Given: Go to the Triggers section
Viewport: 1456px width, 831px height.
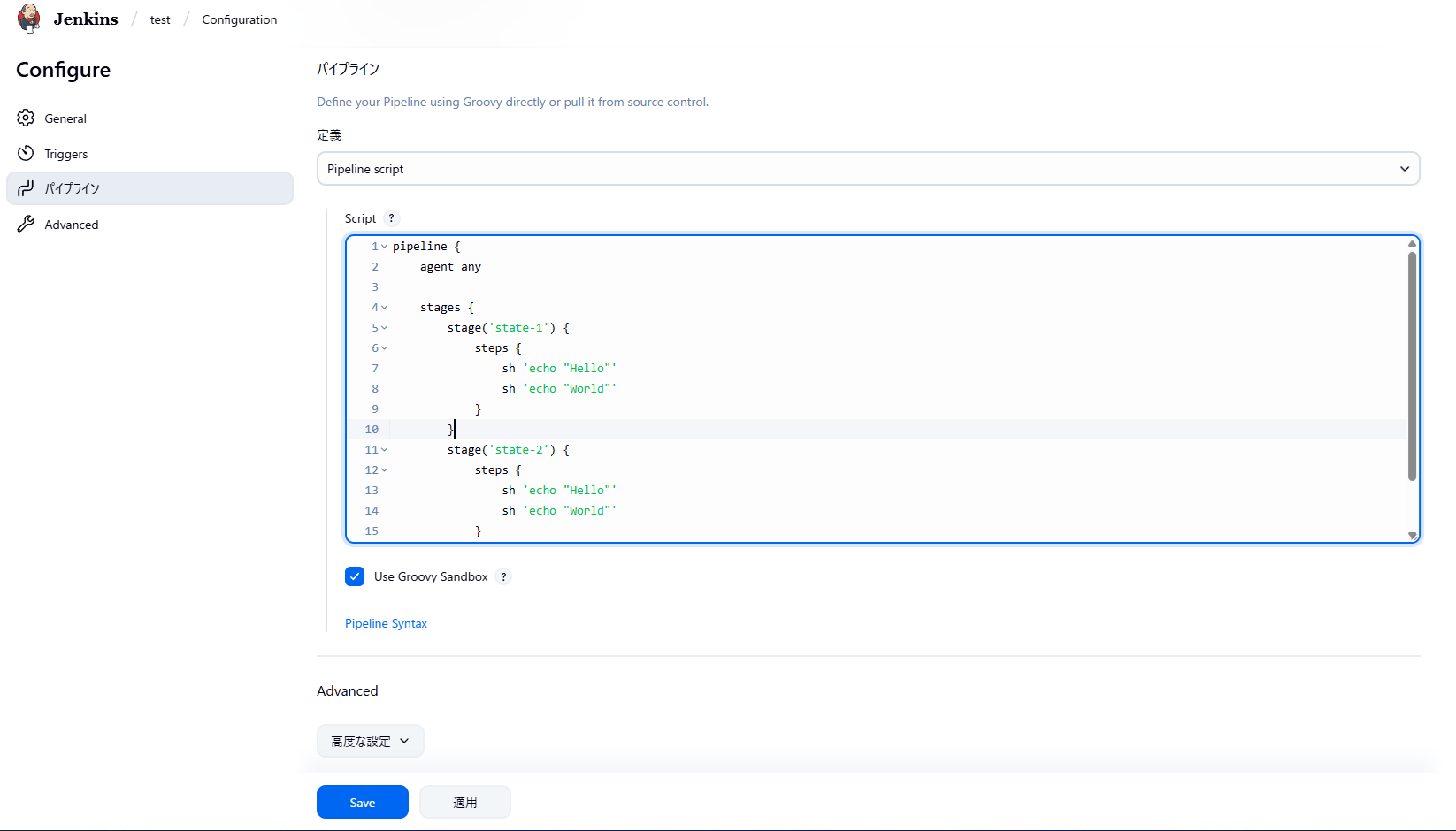Looking at the screenshot, I should (x=66, y=154).
